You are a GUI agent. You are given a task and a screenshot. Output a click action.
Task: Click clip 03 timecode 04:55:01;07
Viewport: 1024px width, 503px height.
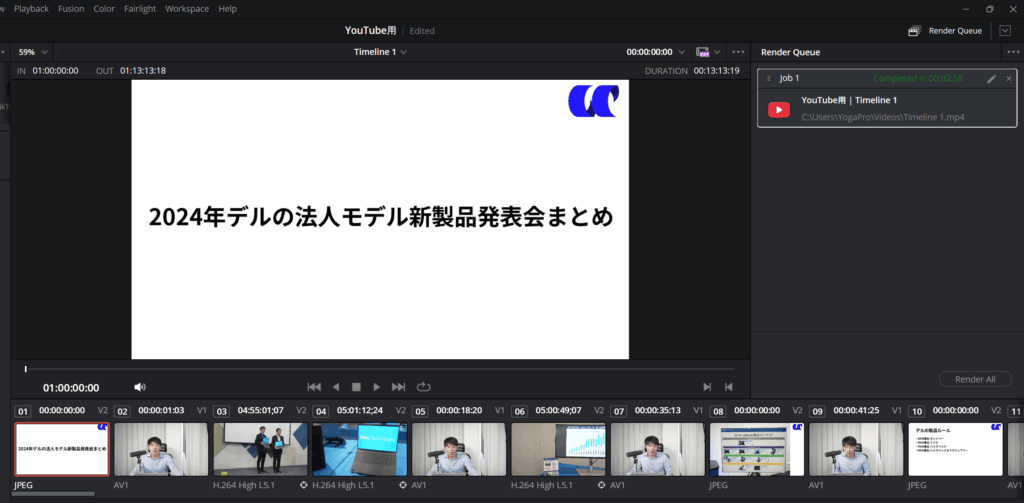[261, 411]
